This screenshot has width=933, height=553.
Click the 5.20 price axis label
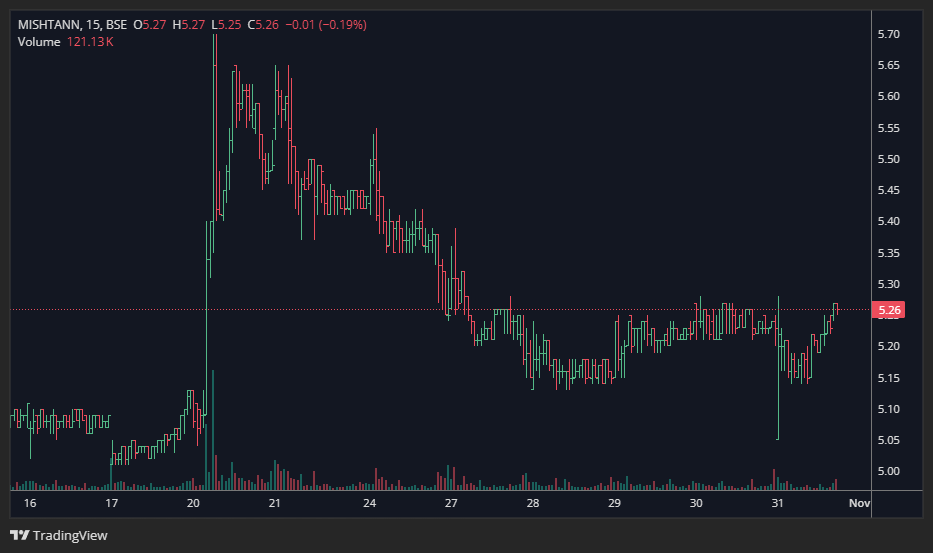888,346
